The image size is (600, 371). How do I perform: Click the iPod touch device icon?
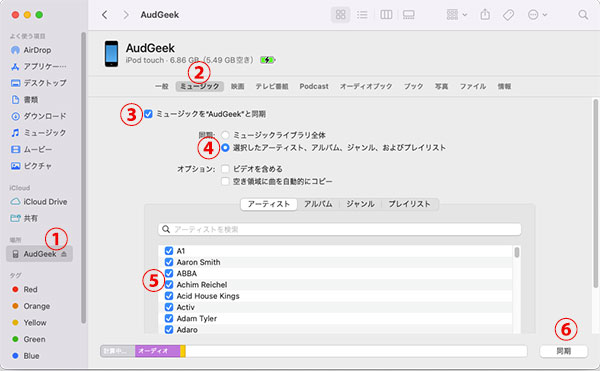tap(111, 54)
